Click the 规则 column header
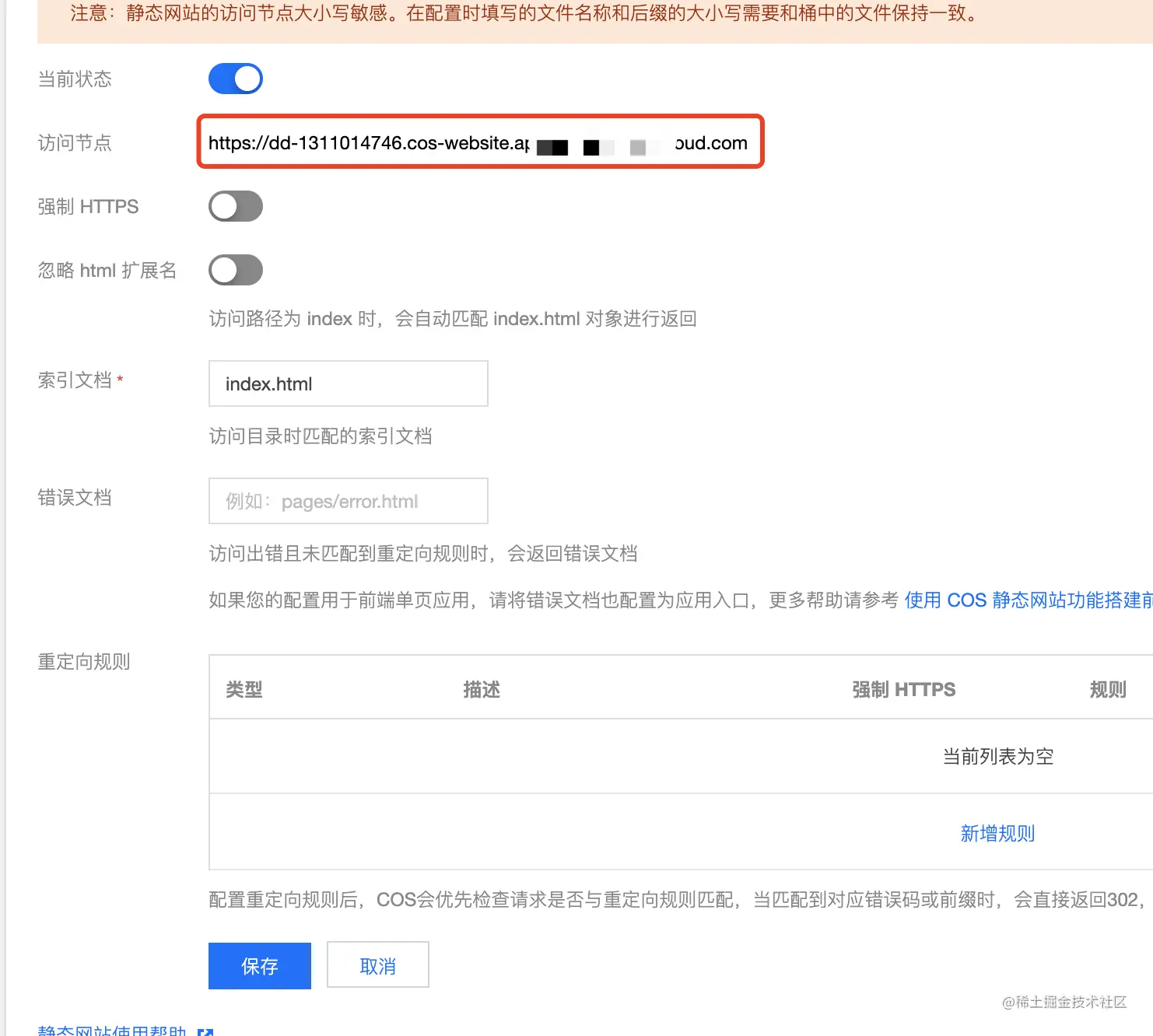Viewport: 1153px width, 1036px height. coord(1108,689)
